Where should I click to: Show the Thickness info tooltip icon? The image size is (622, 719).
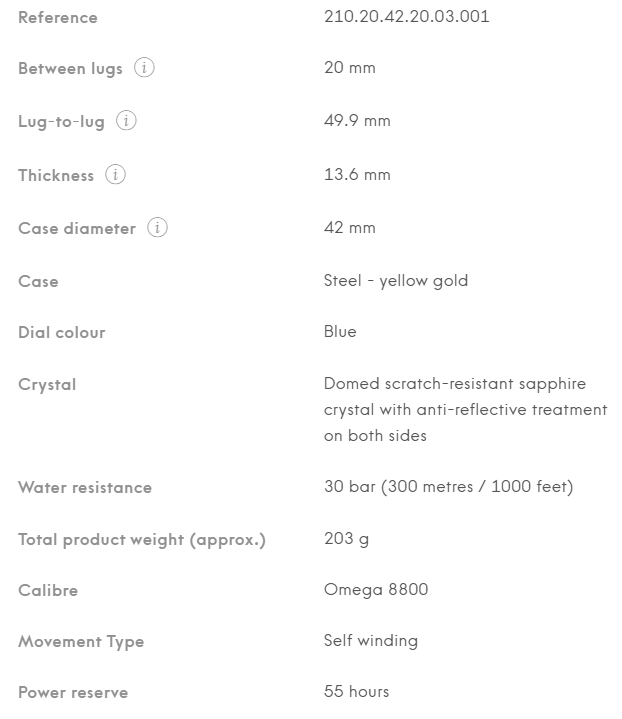[115, 174]
